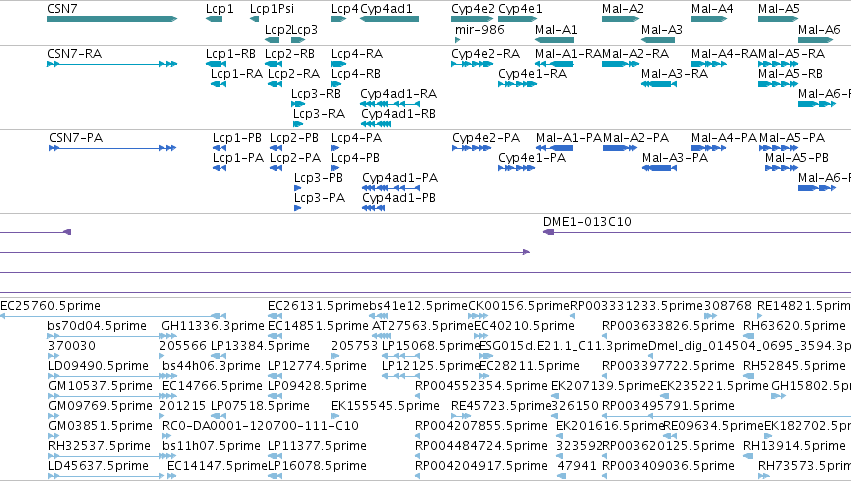Select the Lcp4-RA transcript label
The width and height of the screenshot is (851, 481).
point(357,54)
